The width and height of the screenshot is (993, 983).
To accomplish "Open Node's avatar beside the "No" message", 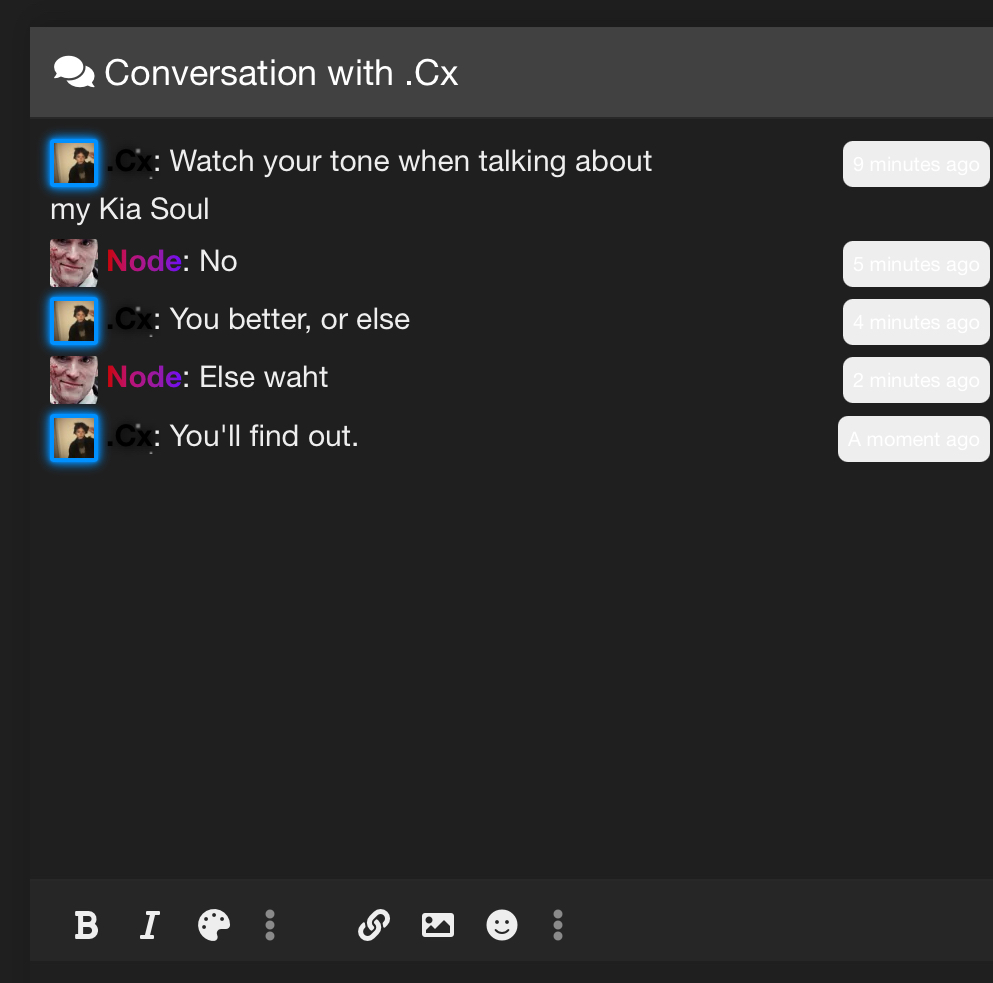I will [x=74, y=263].
